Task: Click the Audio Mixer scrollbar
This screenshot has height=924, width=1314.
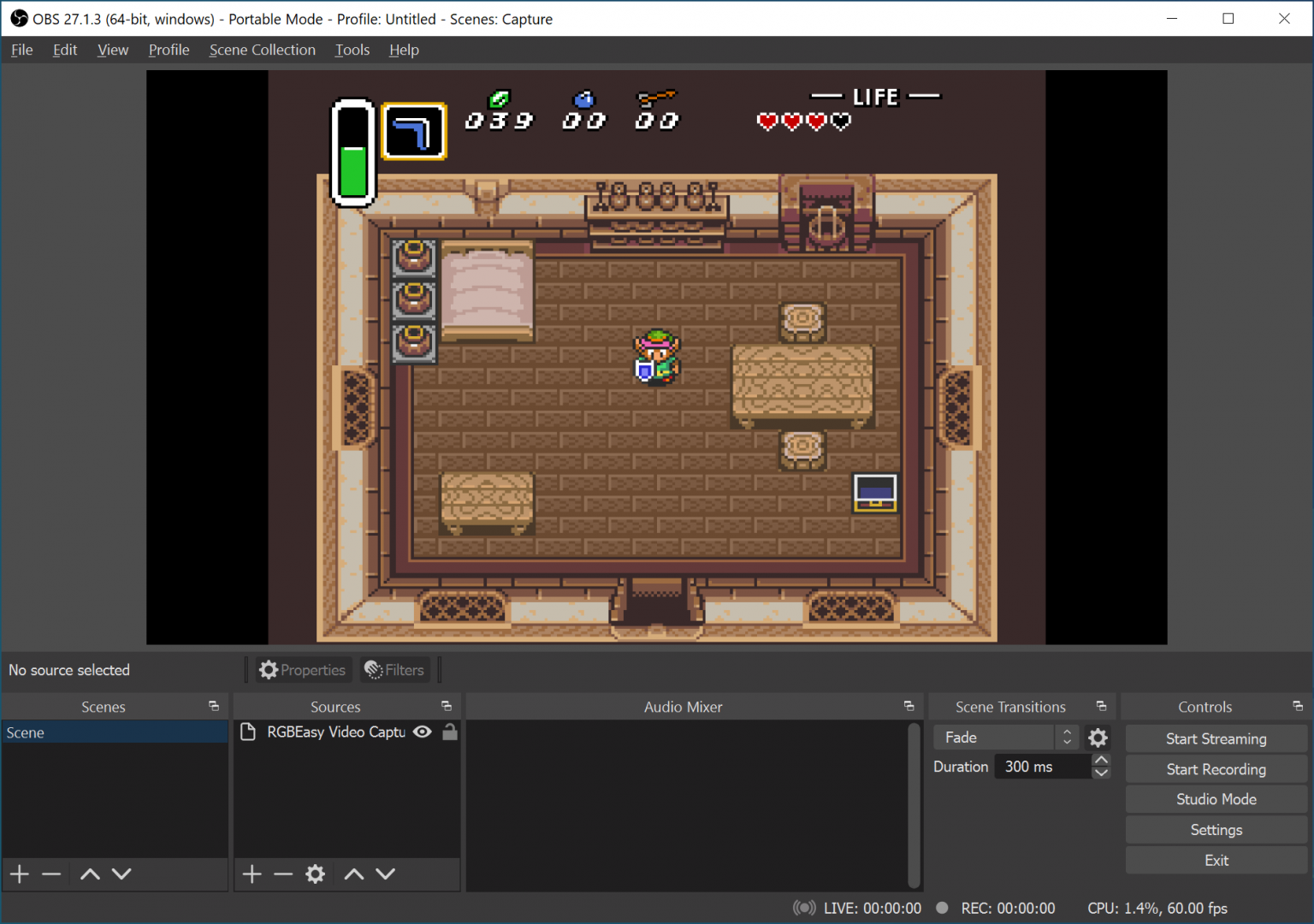Action: (914, 805)
